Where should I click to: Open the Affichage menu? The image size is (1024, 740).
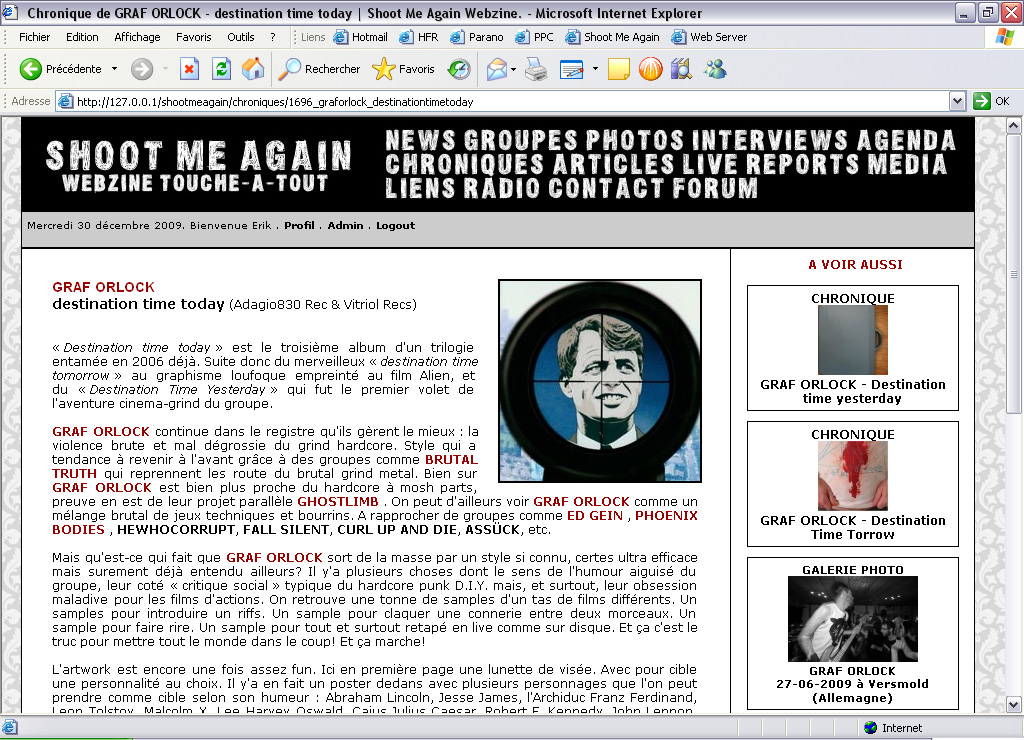pos(137,37)
